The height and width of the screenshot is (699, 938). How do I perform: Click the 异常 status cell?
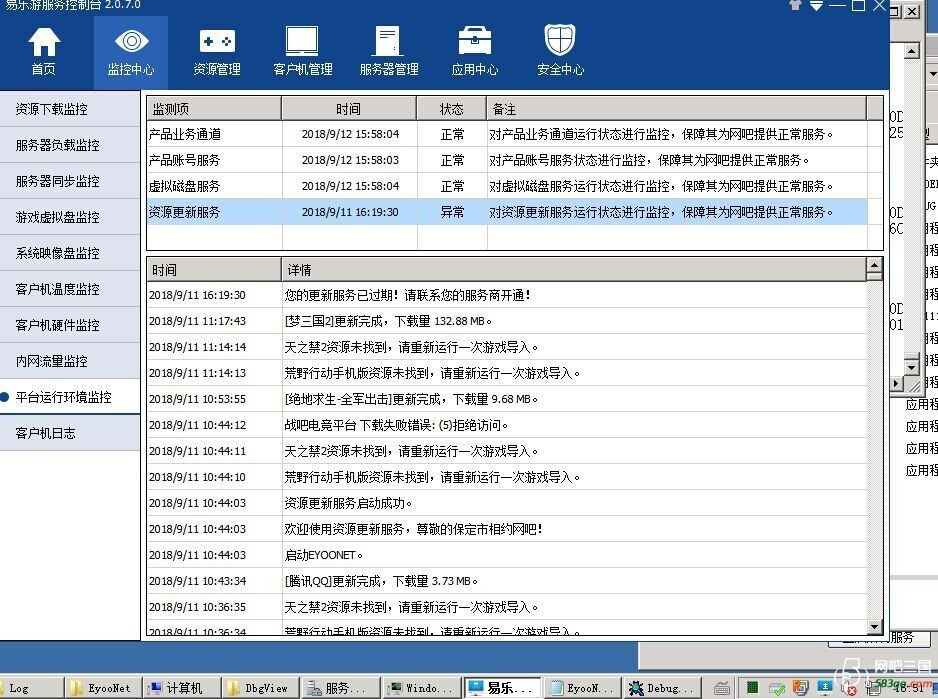(x=452, y=212)
